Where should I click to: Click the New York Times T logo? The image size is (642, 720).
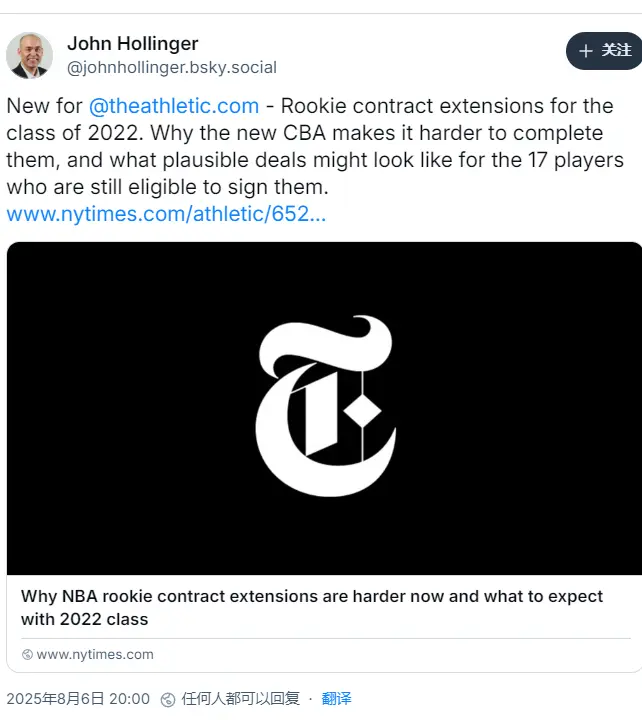pos(326,406)
